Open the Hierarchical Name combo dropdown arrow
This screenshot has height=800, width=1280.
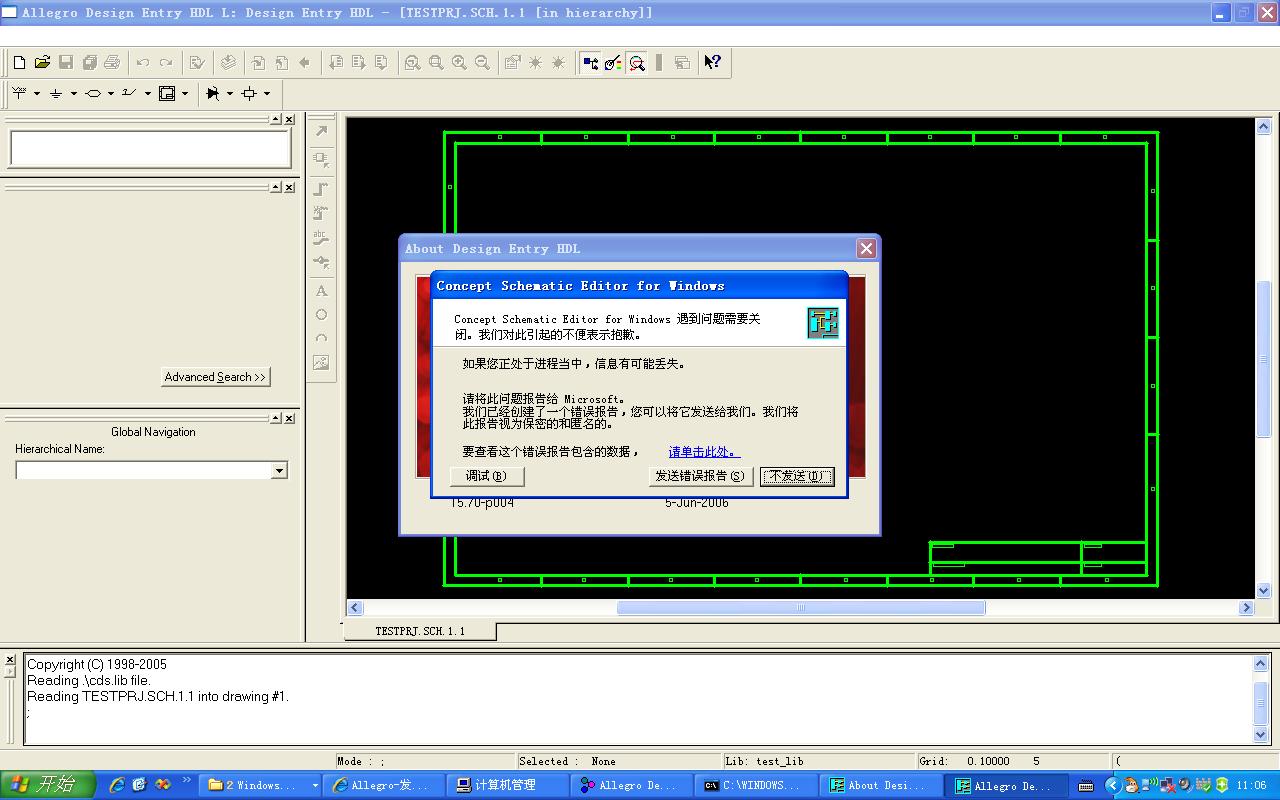pos(279,470)
